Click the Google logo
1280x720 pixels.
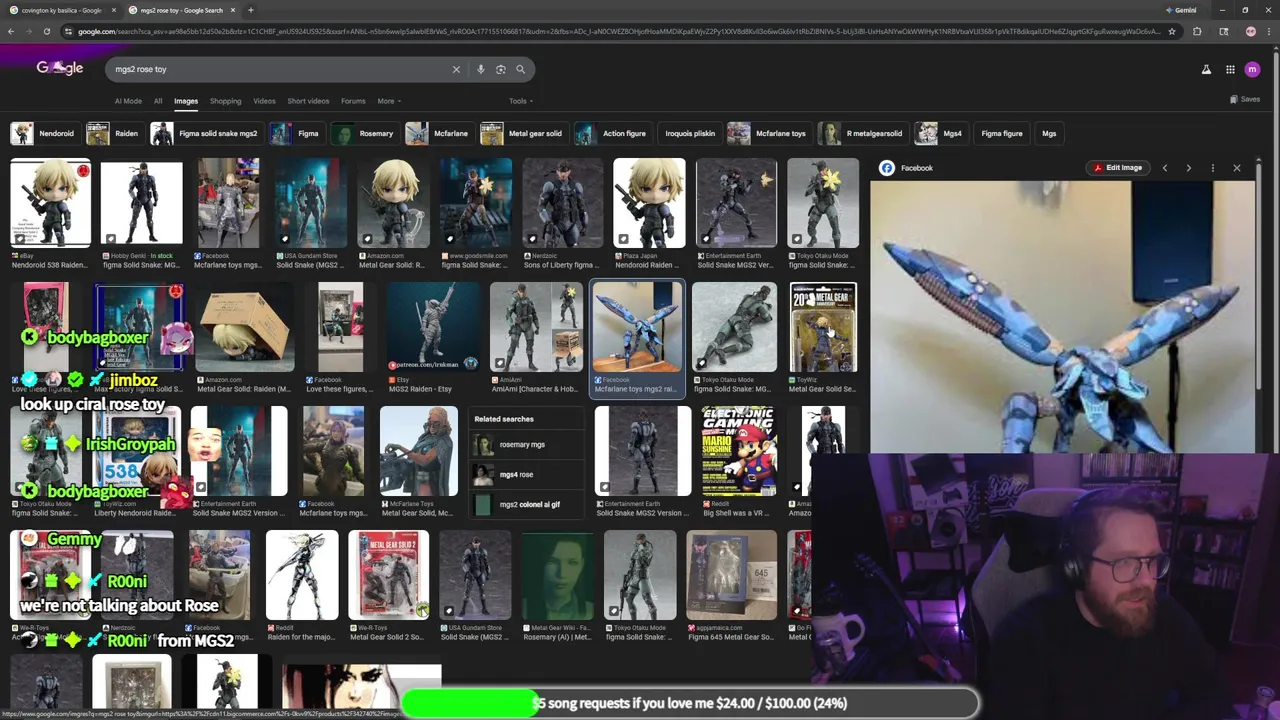tap(60, 68)
